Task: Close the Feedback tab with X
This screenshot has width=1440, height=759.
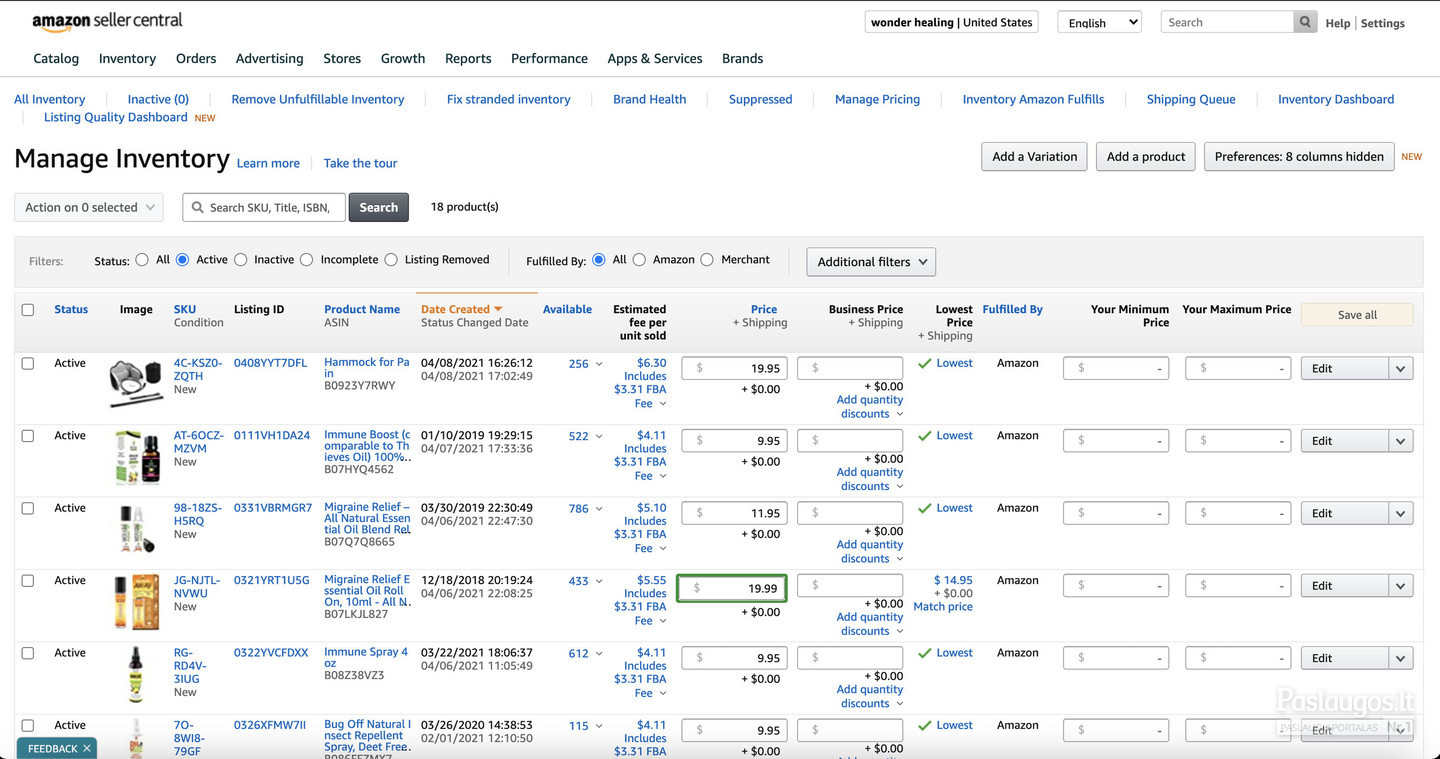Action: click(87, 748)
